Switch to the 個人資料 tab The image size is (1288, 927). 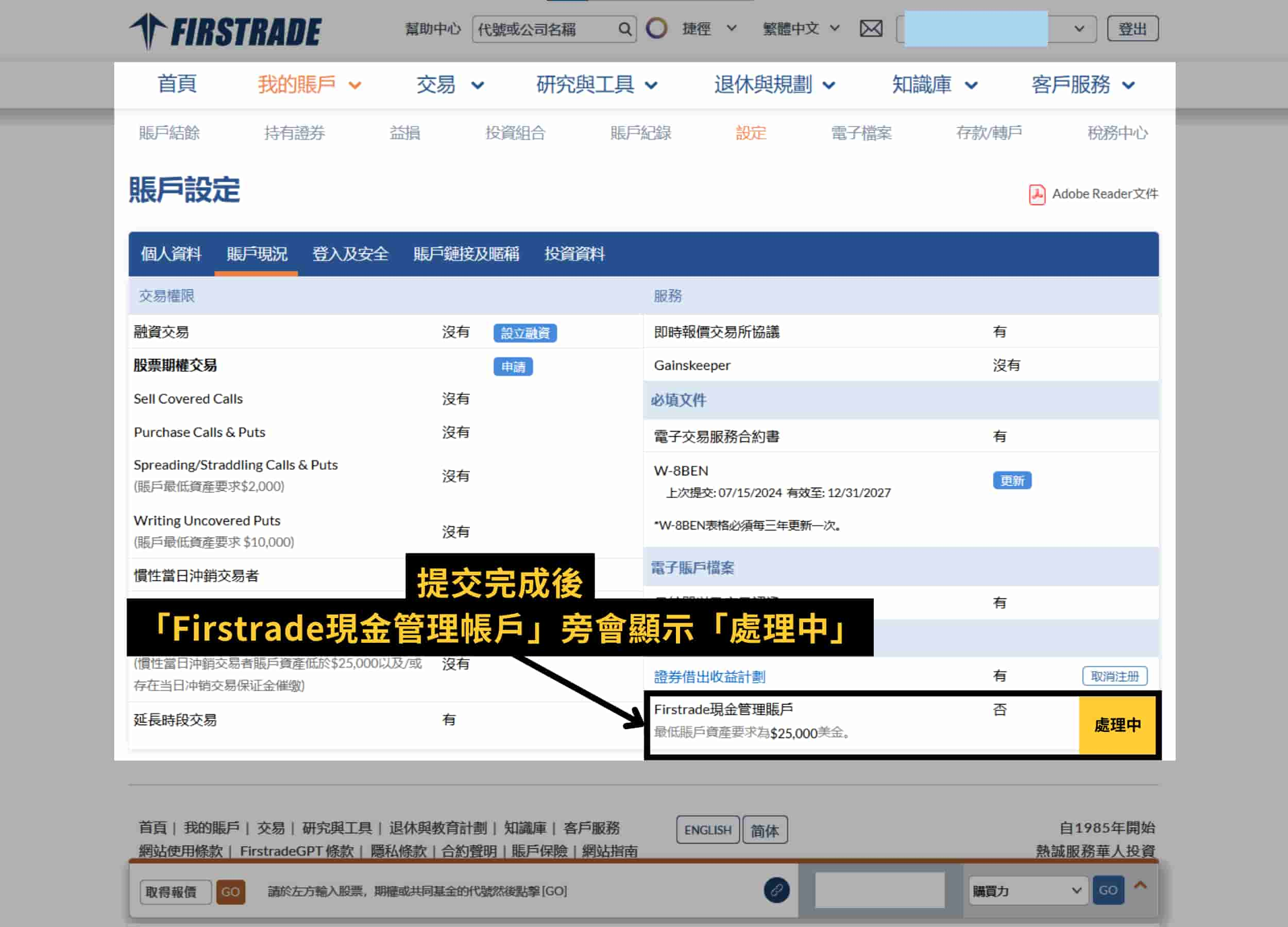[171, 254]
